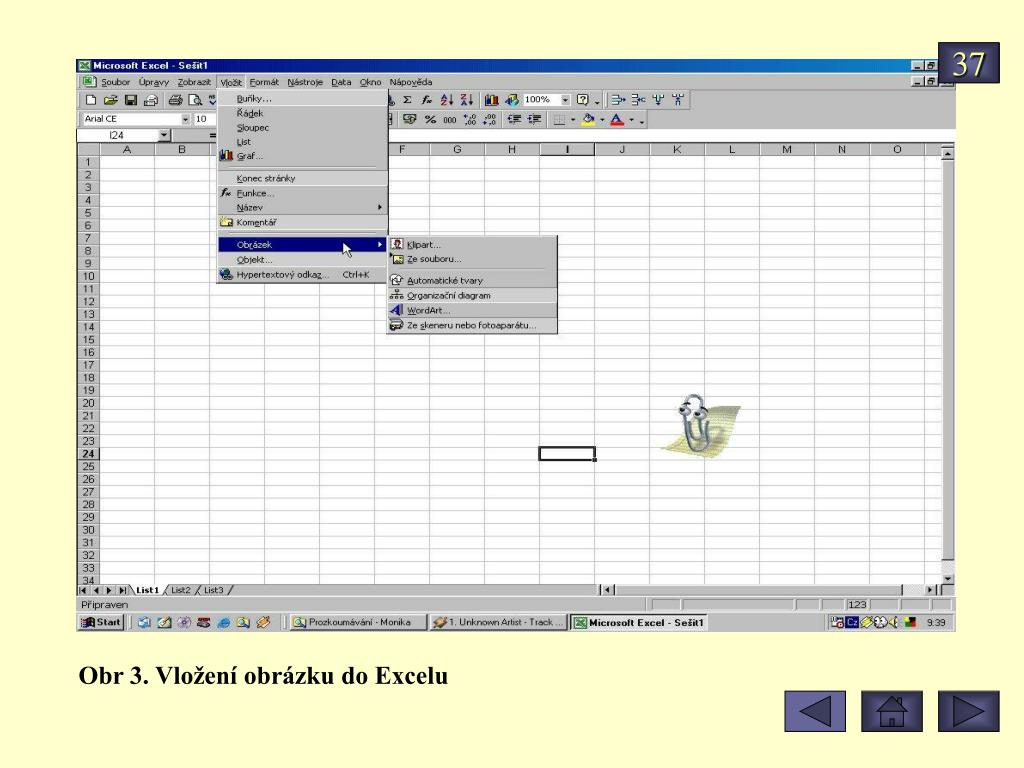
Task: Click the Print Preview icon
Action: 195,100
